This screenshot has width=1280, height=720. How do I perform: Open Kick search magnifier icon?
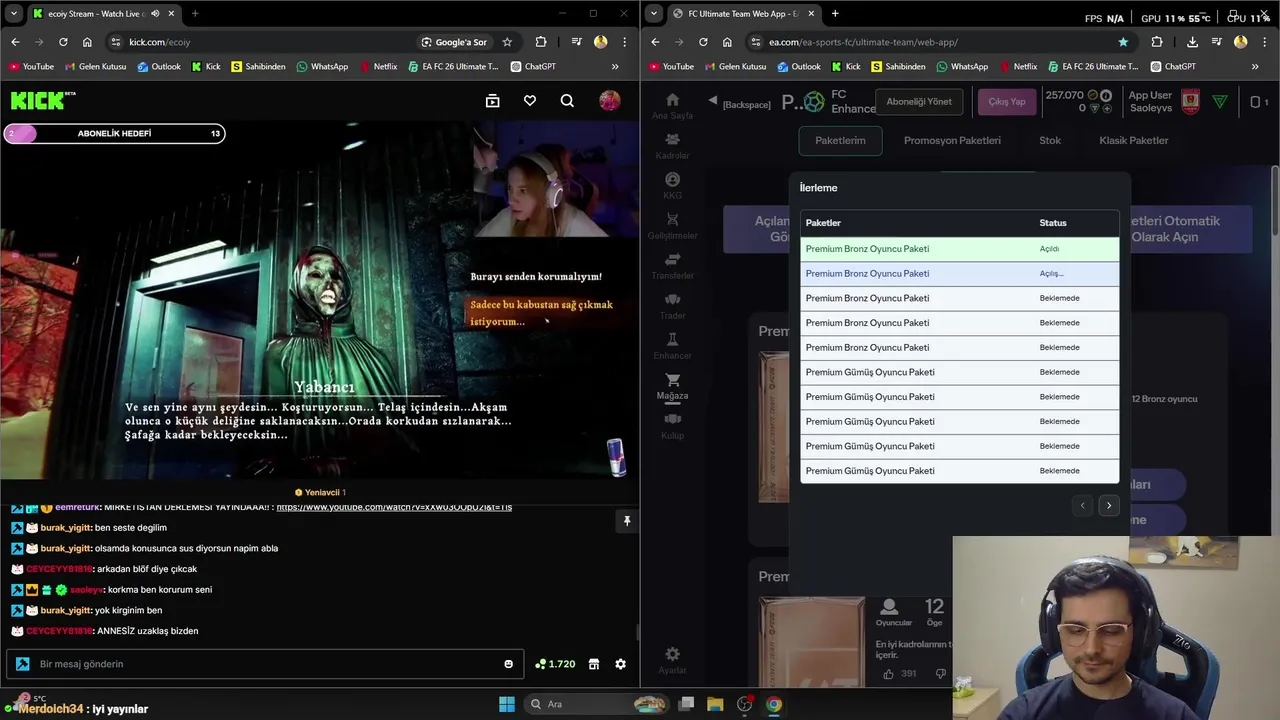pos(567,100)
